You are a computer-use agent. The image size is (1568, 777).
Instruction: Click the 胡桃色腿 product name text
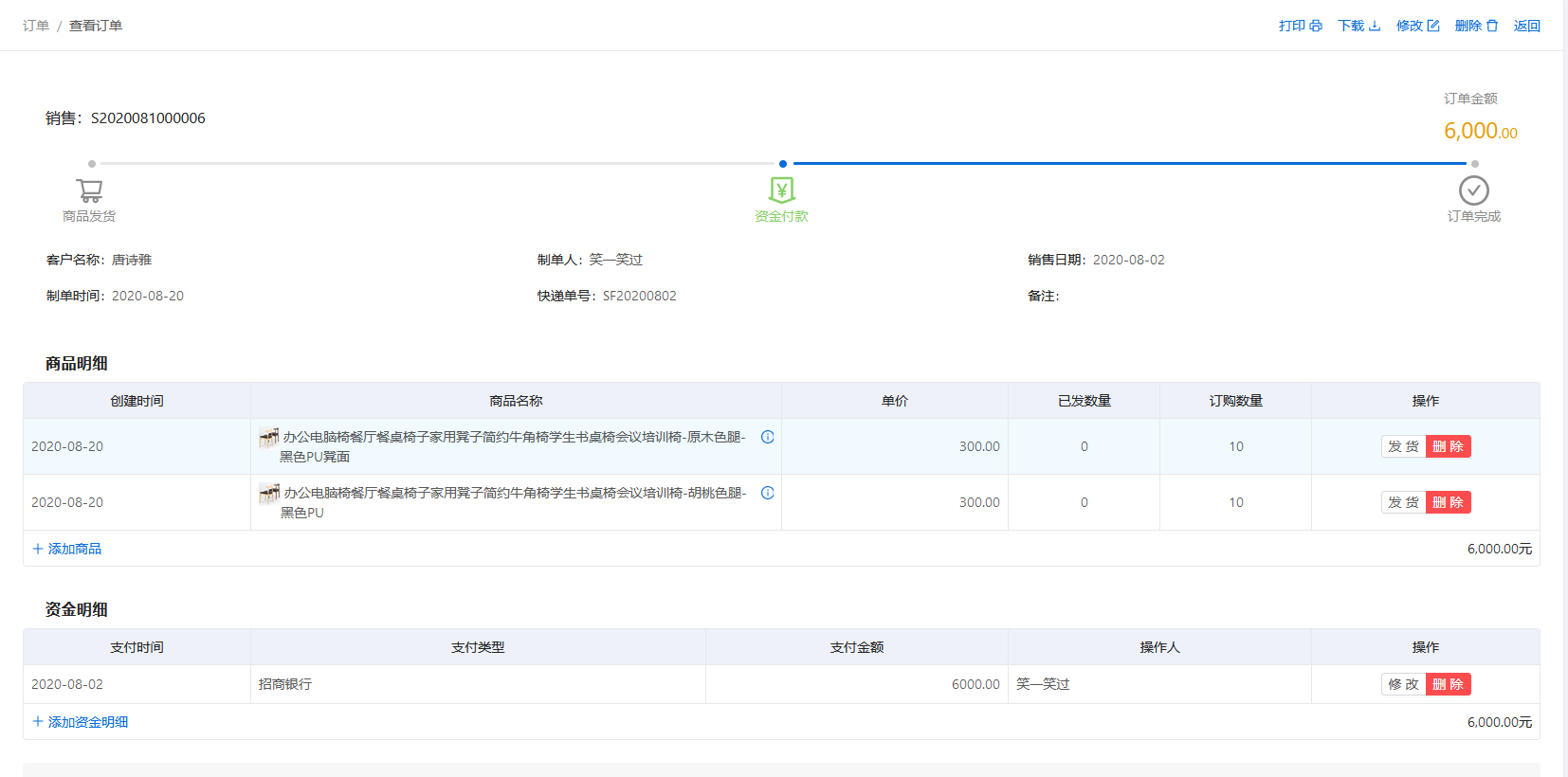(x=514, y=502)
